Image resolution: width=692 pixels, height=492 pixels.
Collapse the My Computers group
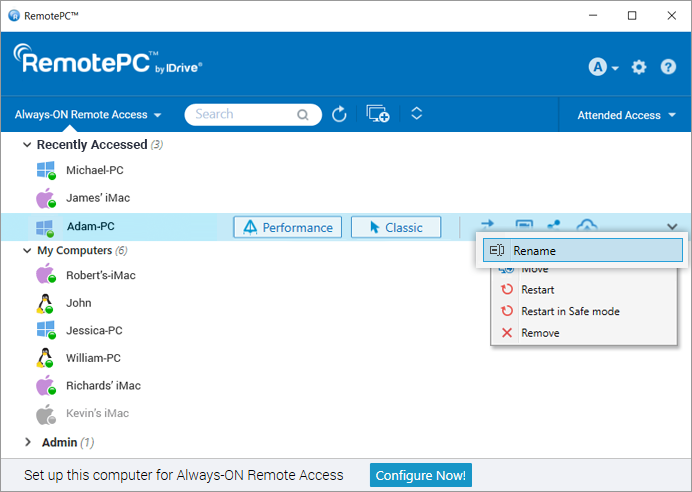coord(27,251)
